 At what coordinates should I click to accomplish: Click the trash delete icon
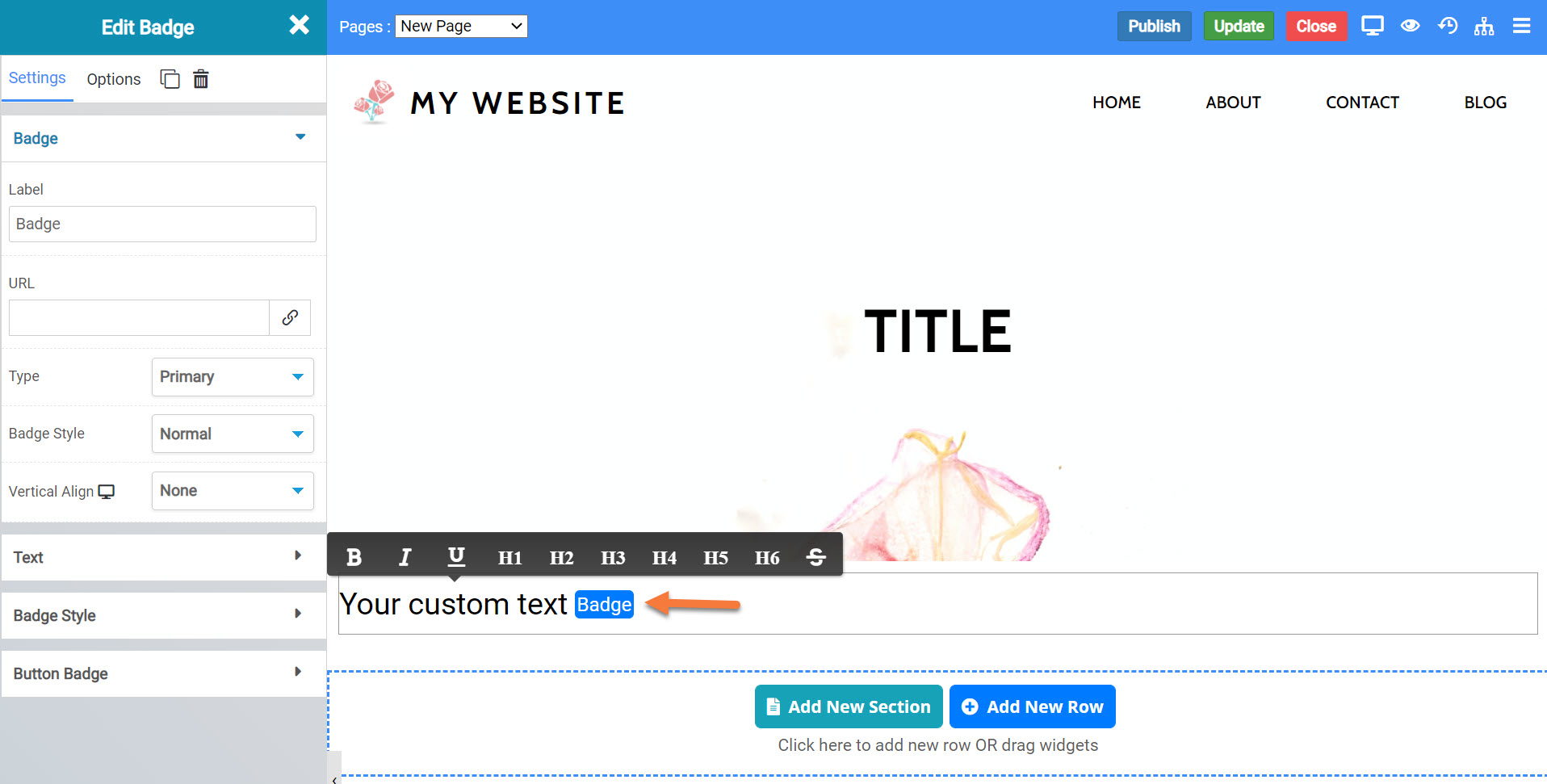[x=201, y=79]
